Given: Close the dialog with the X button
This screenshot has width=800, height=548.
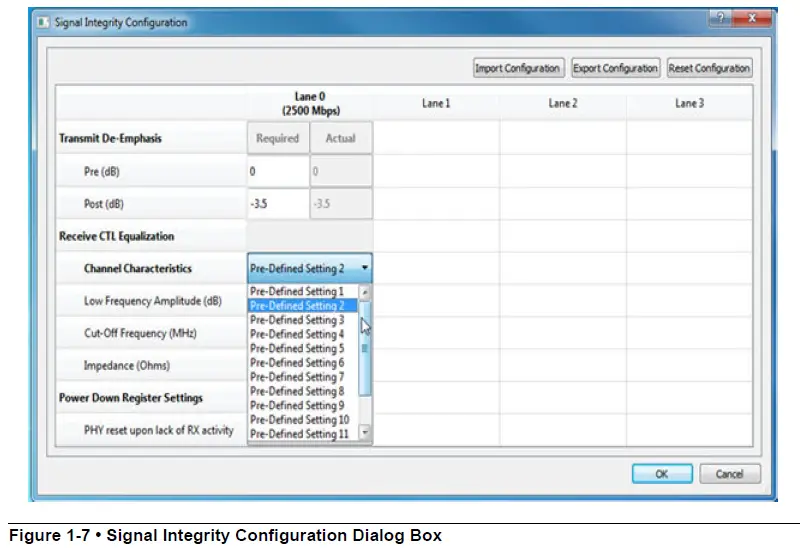Looking at the screenshot, I should point(752,18).
